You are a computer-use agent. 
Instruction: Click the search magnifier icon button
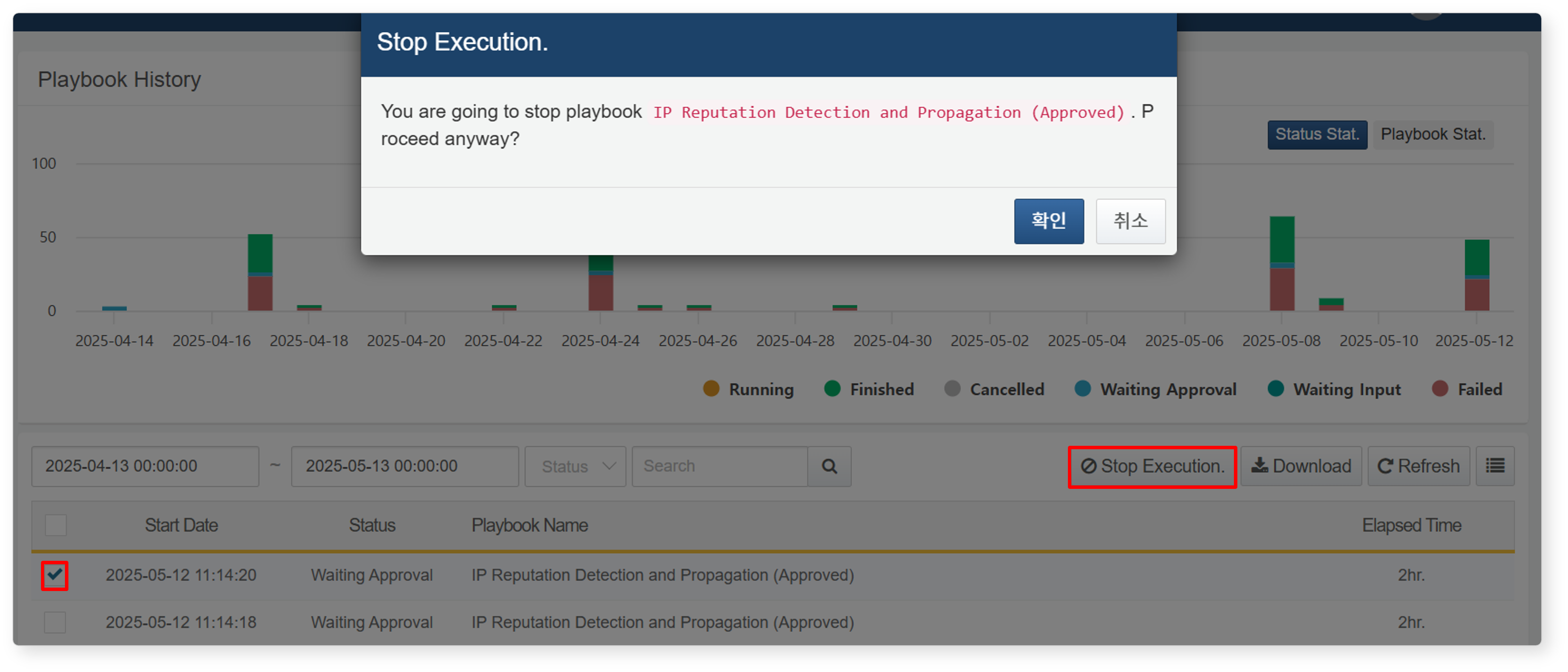click(x=829, y=466)
